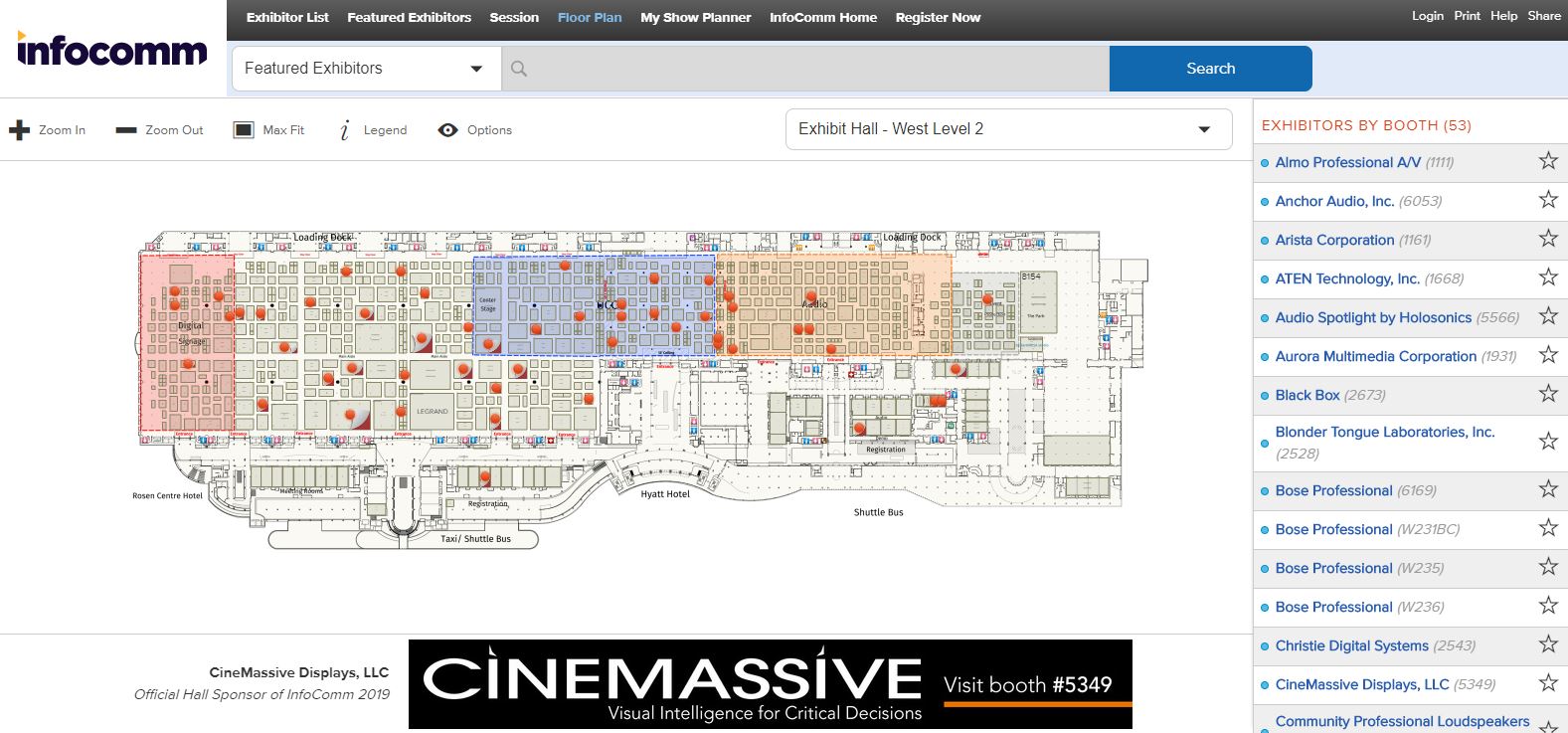Star Bose Professional booth 6169

[x=1548, y=489]
